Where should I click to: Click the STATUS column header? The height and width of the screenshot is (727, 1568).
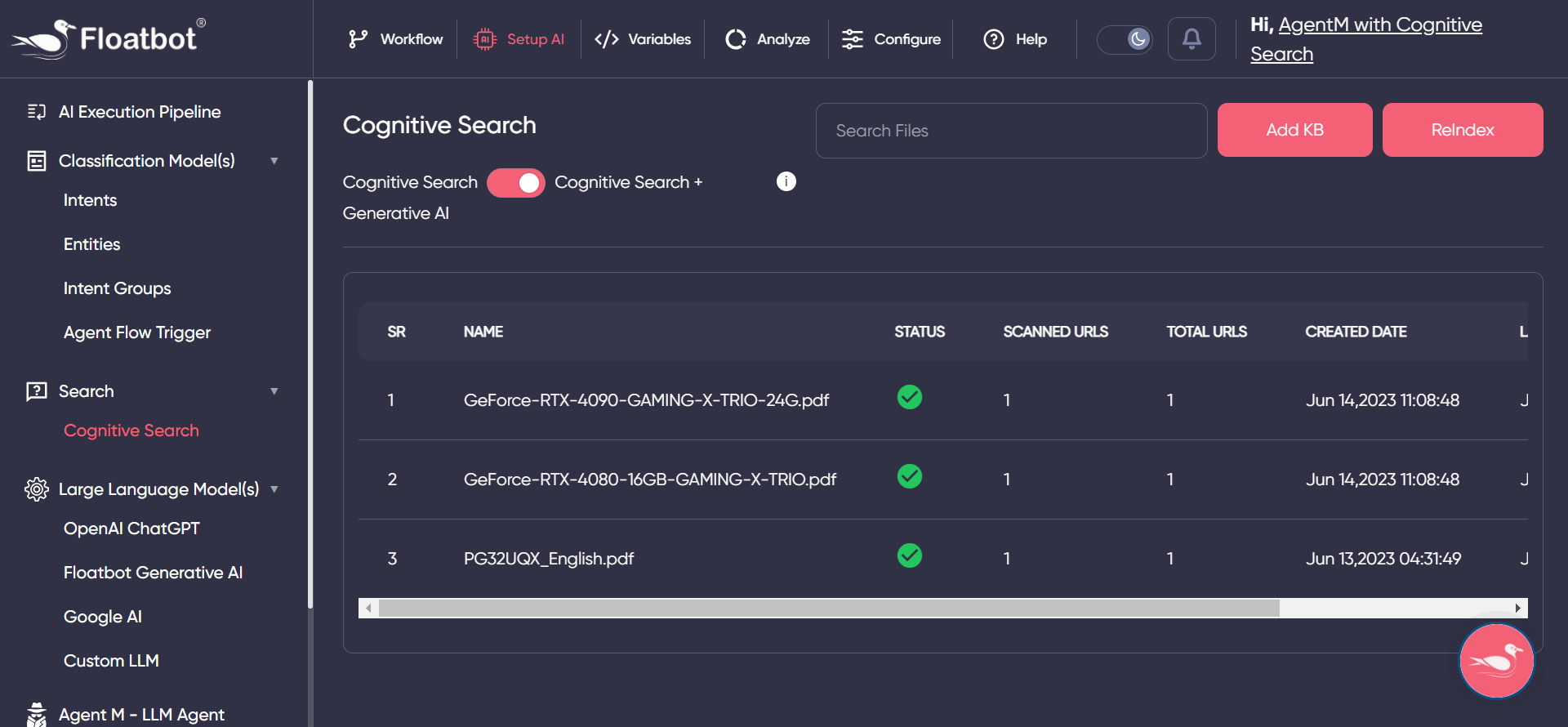coord(920,332)
